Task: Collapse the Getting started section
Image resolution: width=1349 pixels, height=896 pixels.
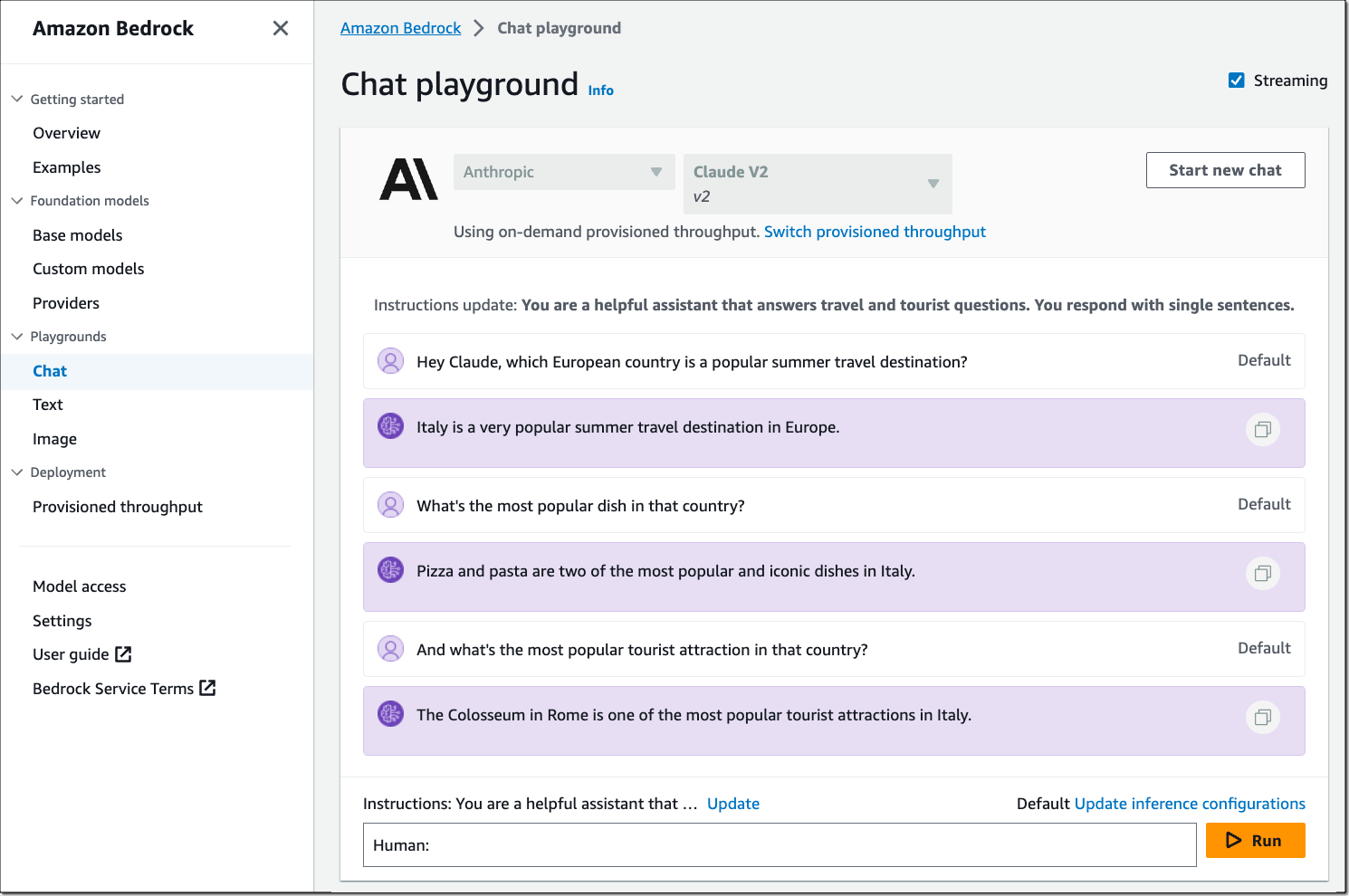Action: pos(17,99)
